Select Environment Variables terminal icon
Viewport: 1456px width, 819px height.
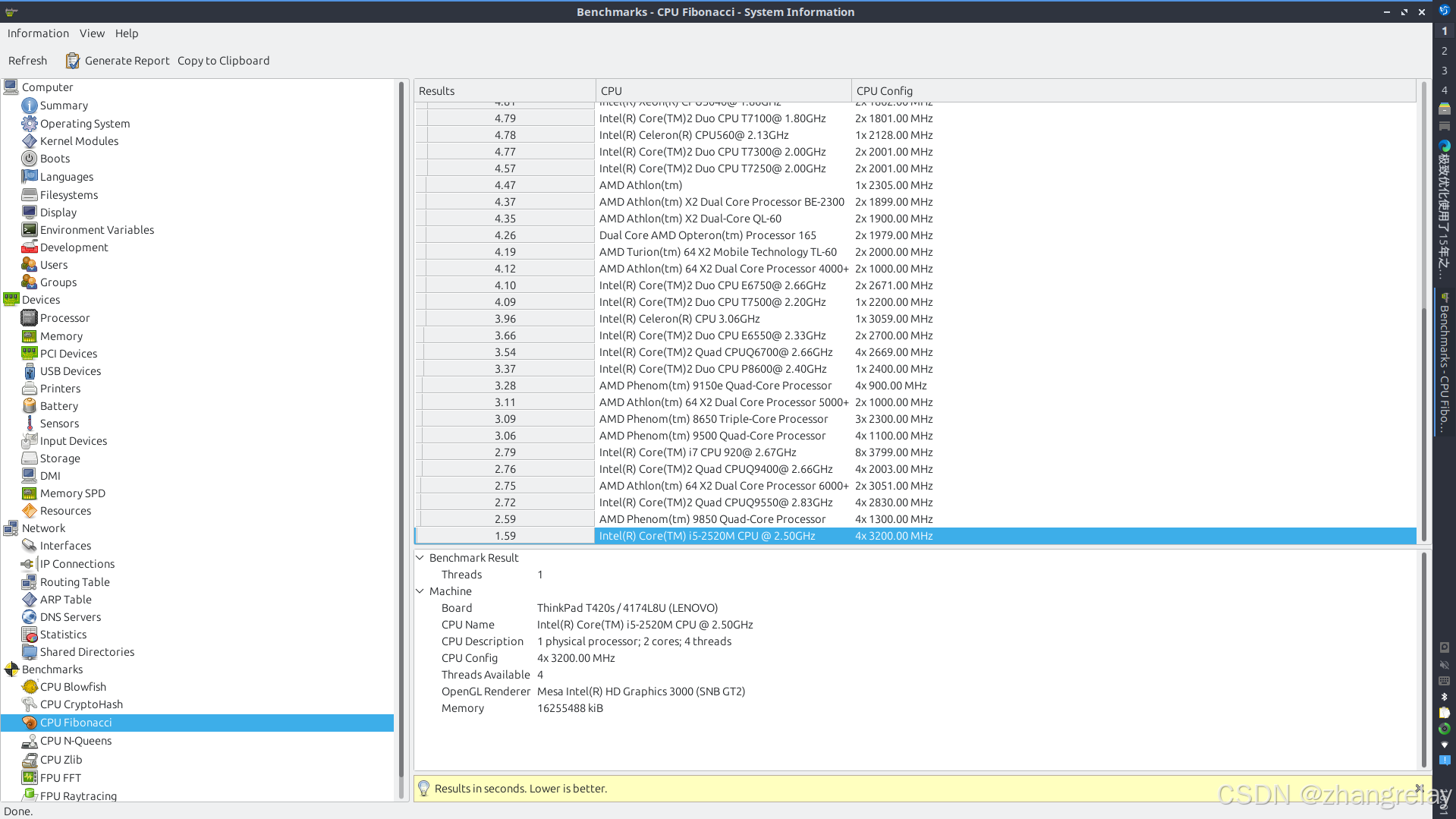click(x=30, y=230)
